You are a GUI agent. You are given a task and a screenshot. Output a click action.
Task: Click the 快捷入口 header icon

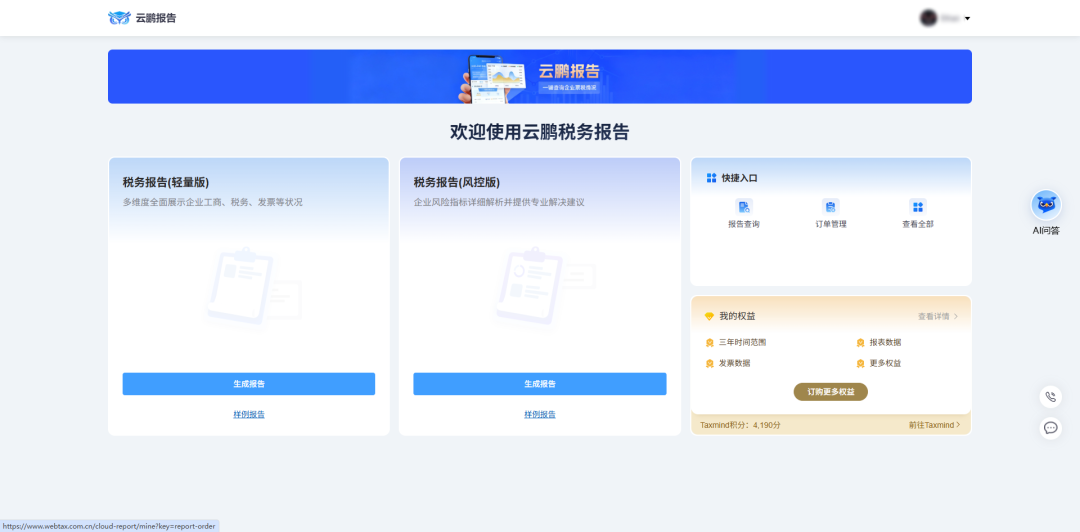click(712, 178)
